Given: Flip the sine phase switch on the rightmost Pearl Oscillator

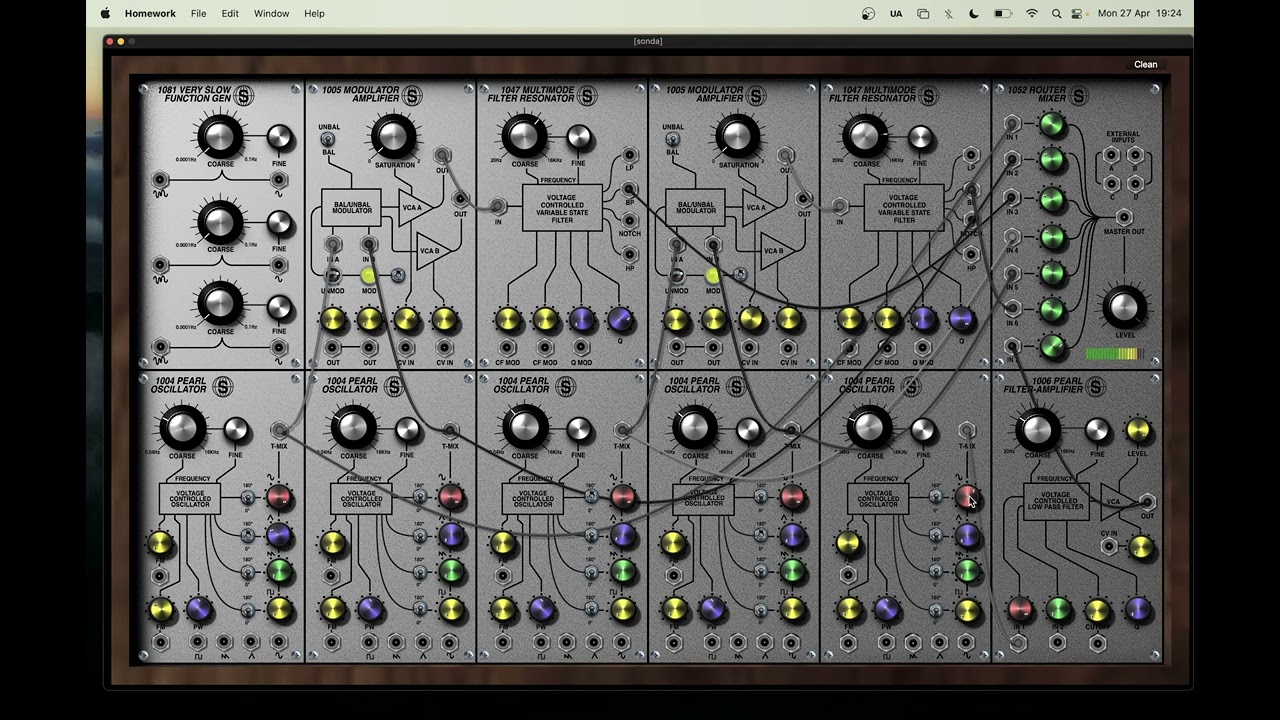Looking at the screenshot, I should (935, 497).
